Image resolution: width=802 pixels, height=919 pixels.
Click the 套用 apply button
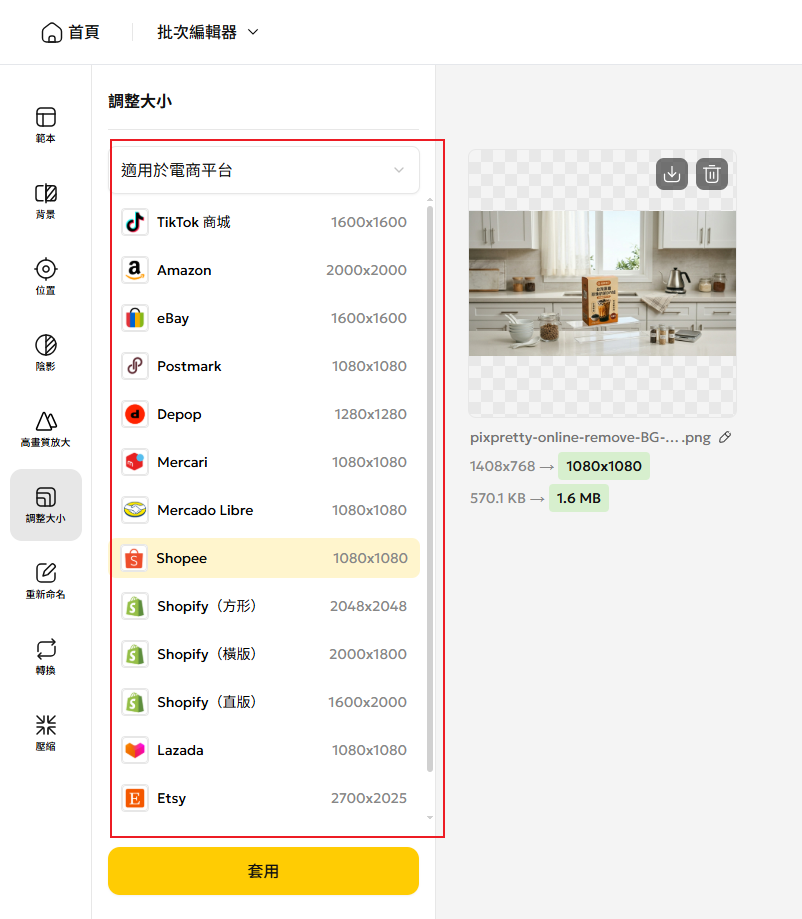pyautogui.click(x=263, y=871)
